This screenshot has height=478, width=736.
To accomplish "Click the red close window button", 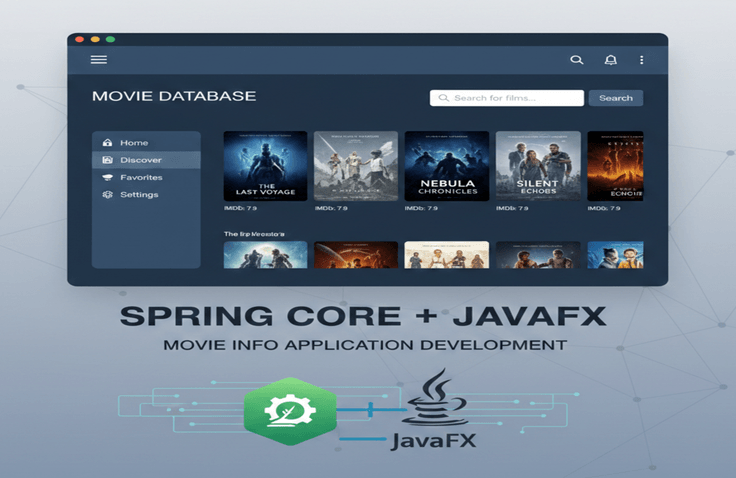I will (80, 39).
